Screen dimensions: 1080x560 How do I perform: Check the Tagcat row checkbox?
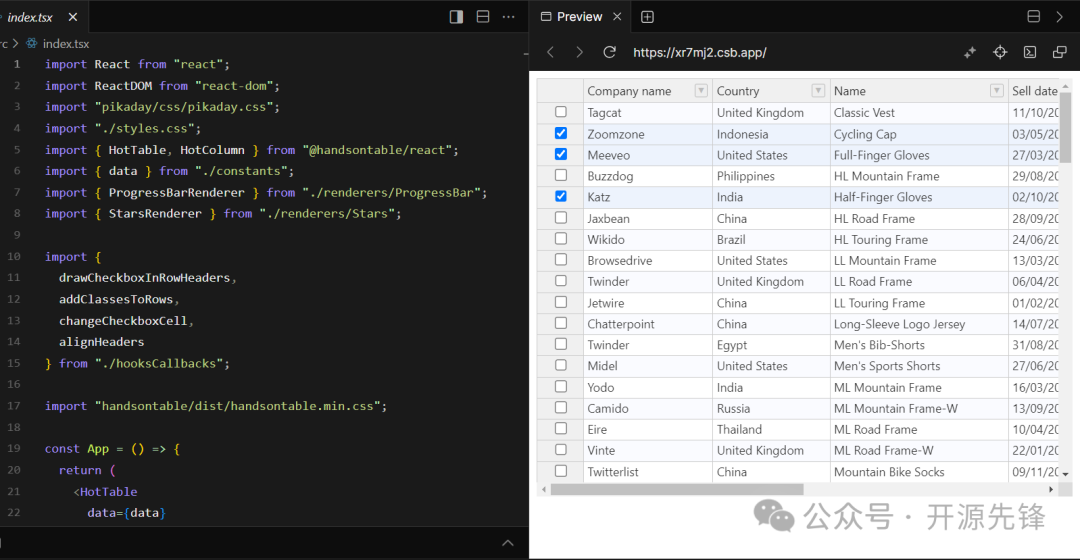click(561, 112)
